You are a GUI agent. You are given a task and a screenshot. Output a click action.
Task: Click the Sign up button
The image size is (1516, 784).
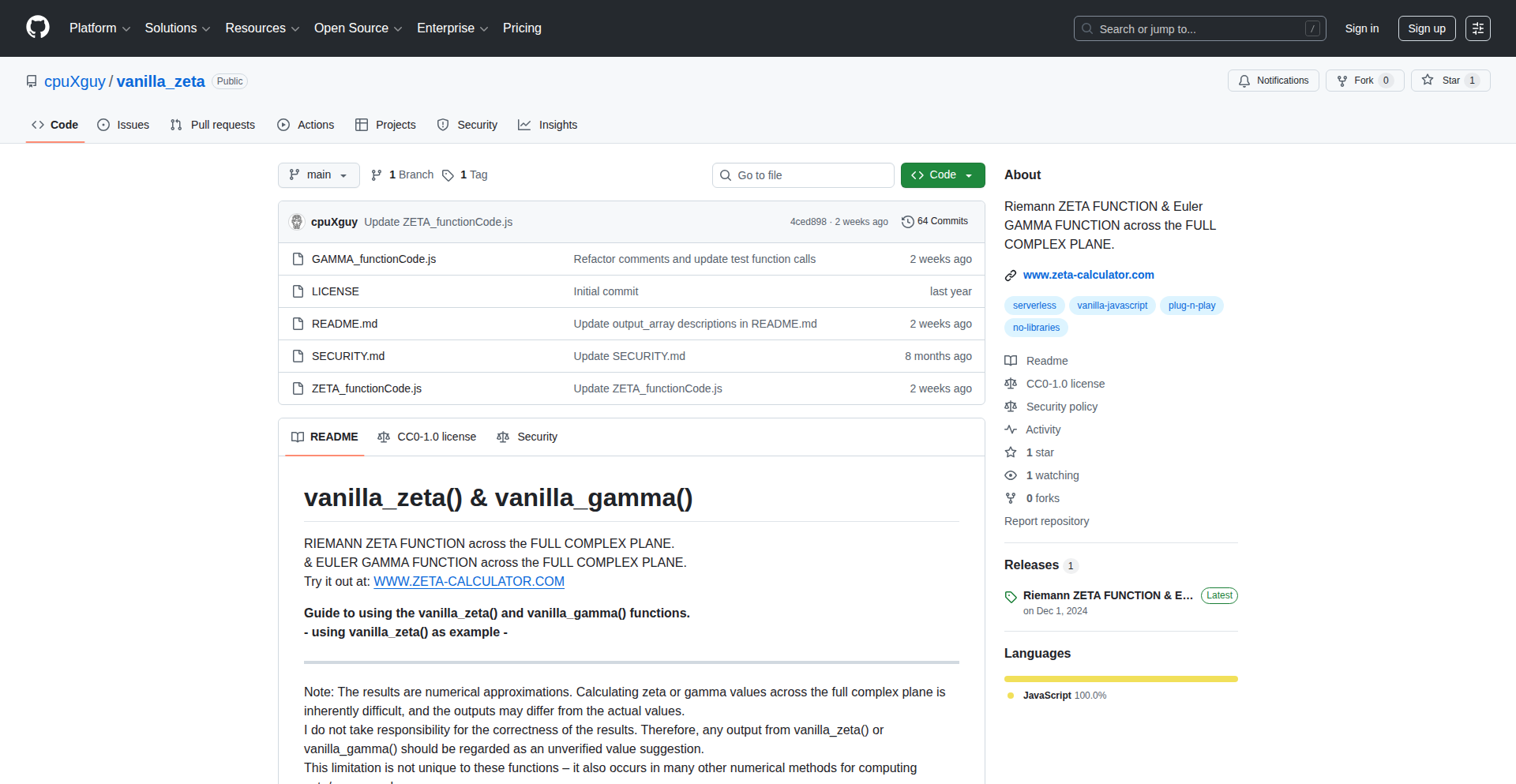[1426, 28]
